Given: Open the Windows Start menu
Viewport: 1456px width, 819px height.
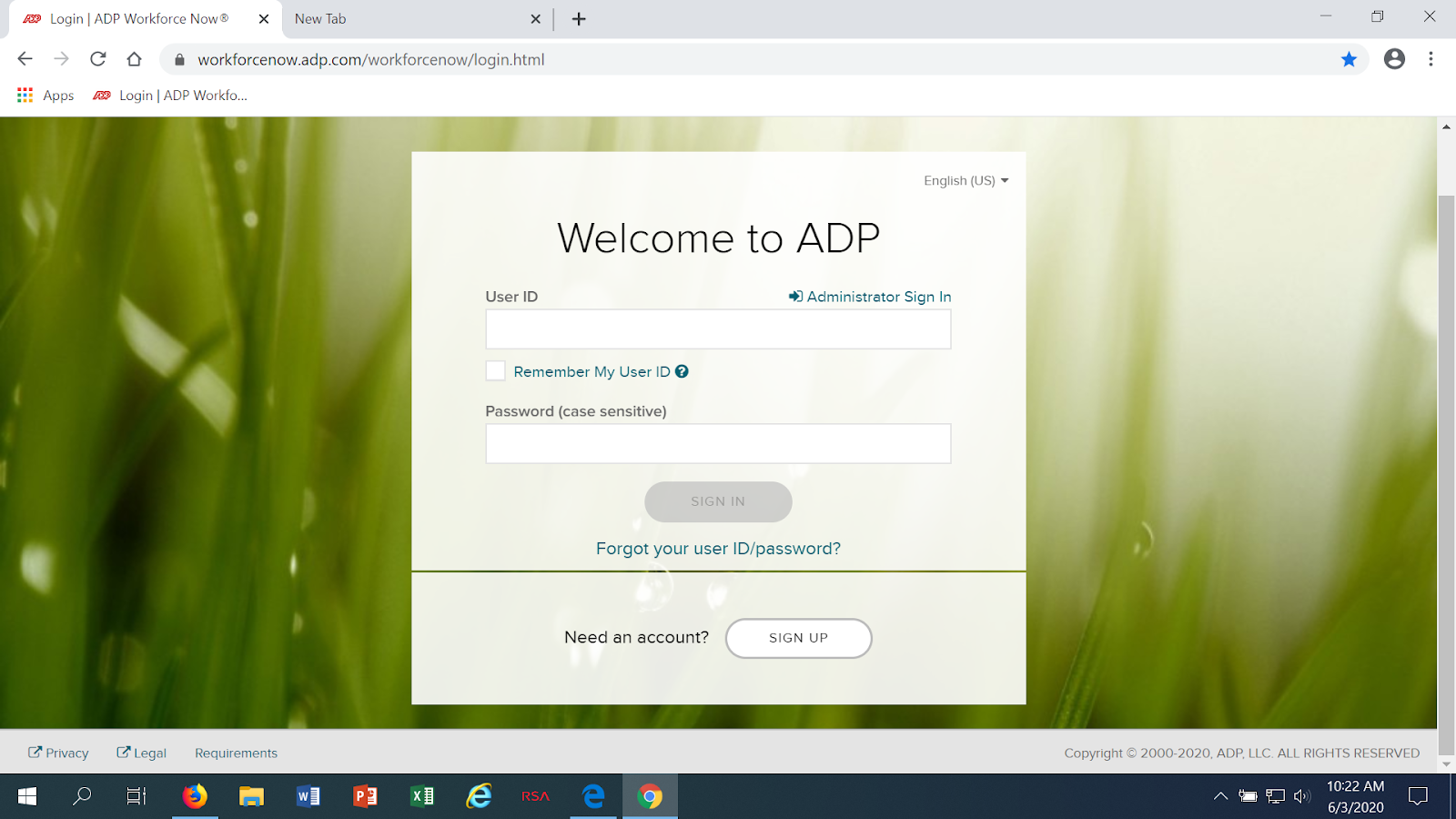Looking at the screenshot, I should click(x=27, y=796).
